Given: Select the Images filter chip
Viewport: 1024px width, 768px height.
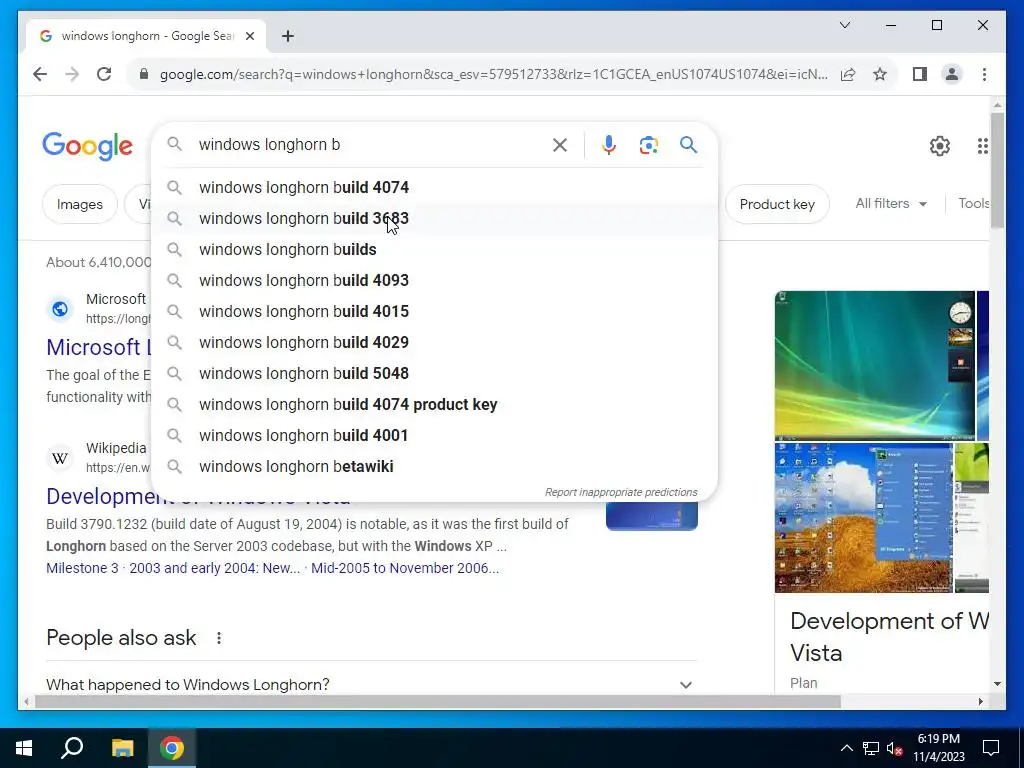Looking at the screenshot, I should click(80, 204).
